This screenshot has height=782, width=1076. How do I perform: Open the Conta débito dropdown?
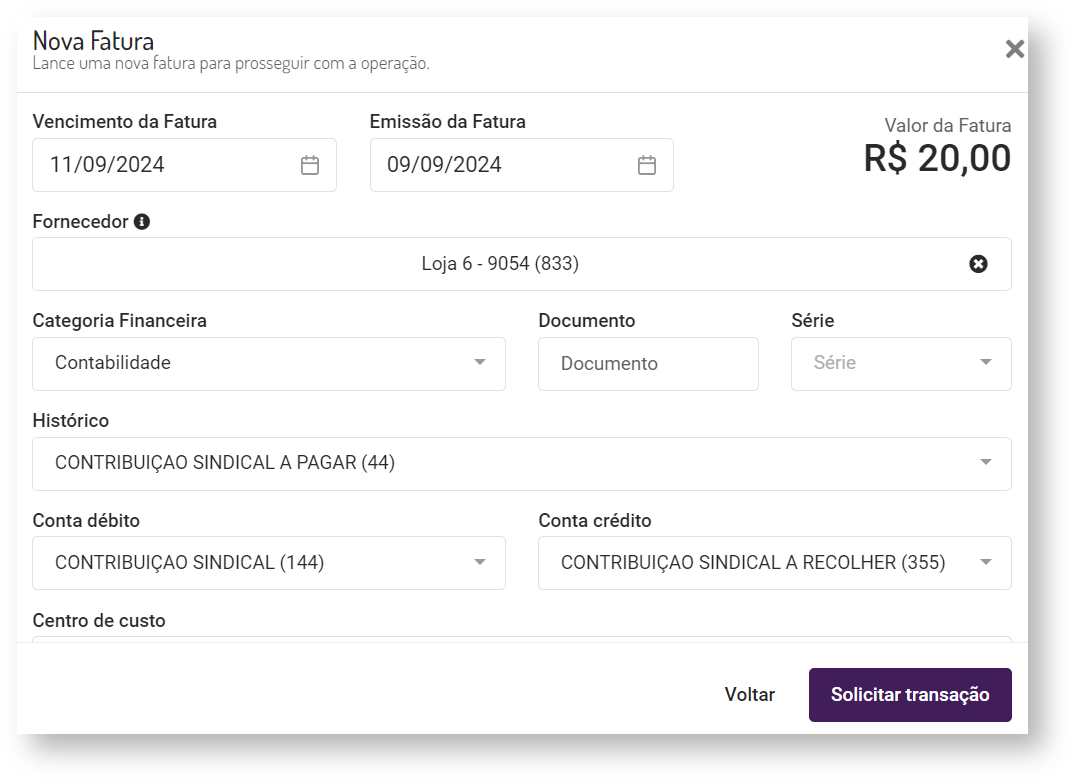click(480, 563)
